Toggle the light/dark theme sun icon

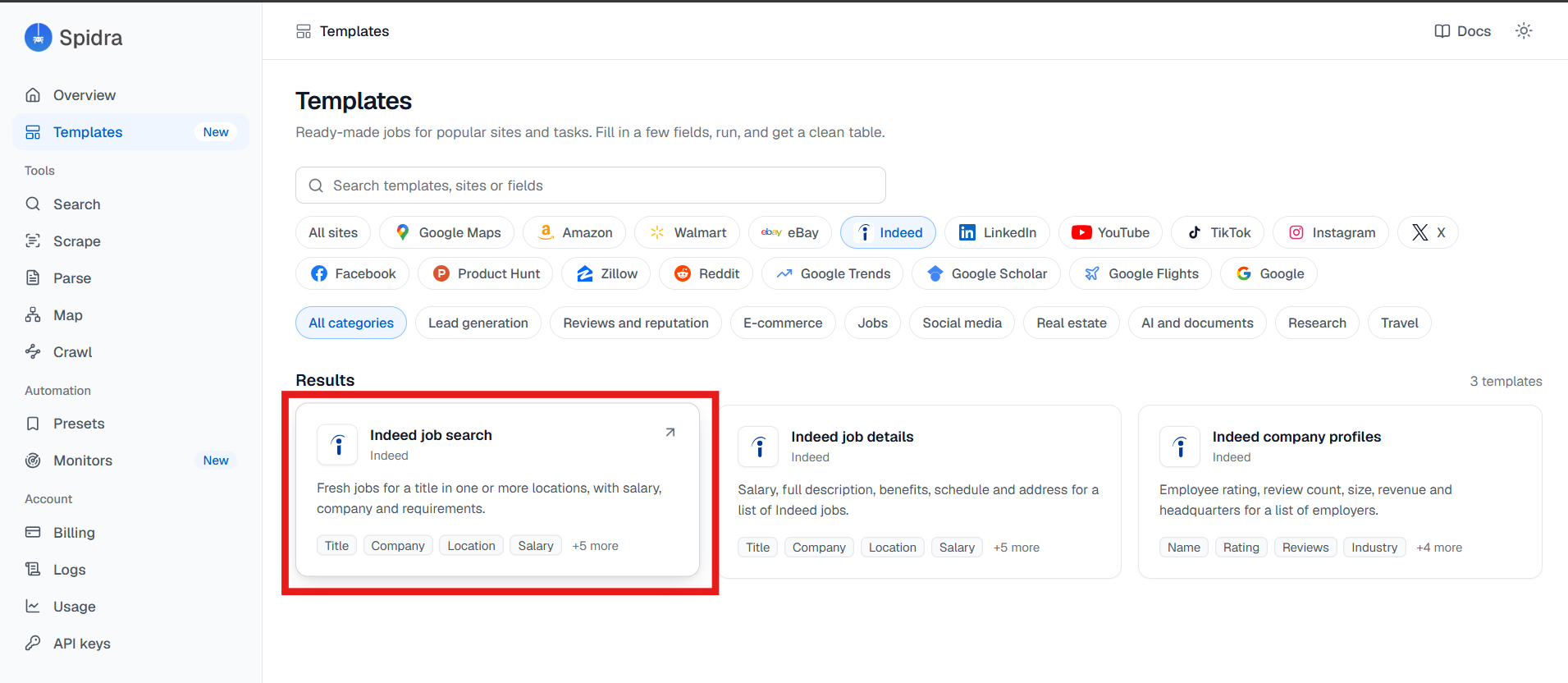1524,31
